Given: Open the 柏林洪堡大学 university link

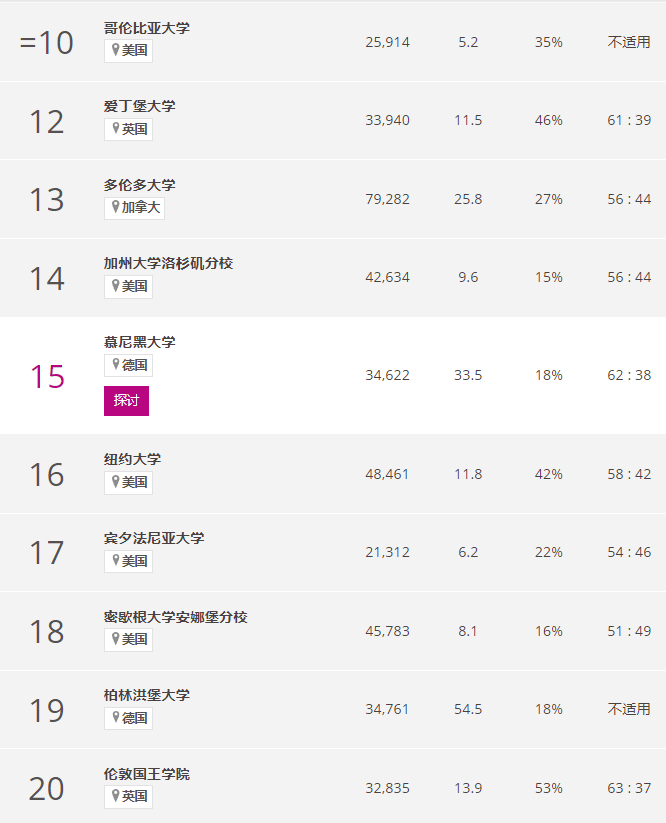Looking at the screenshot, I should 146,695.
